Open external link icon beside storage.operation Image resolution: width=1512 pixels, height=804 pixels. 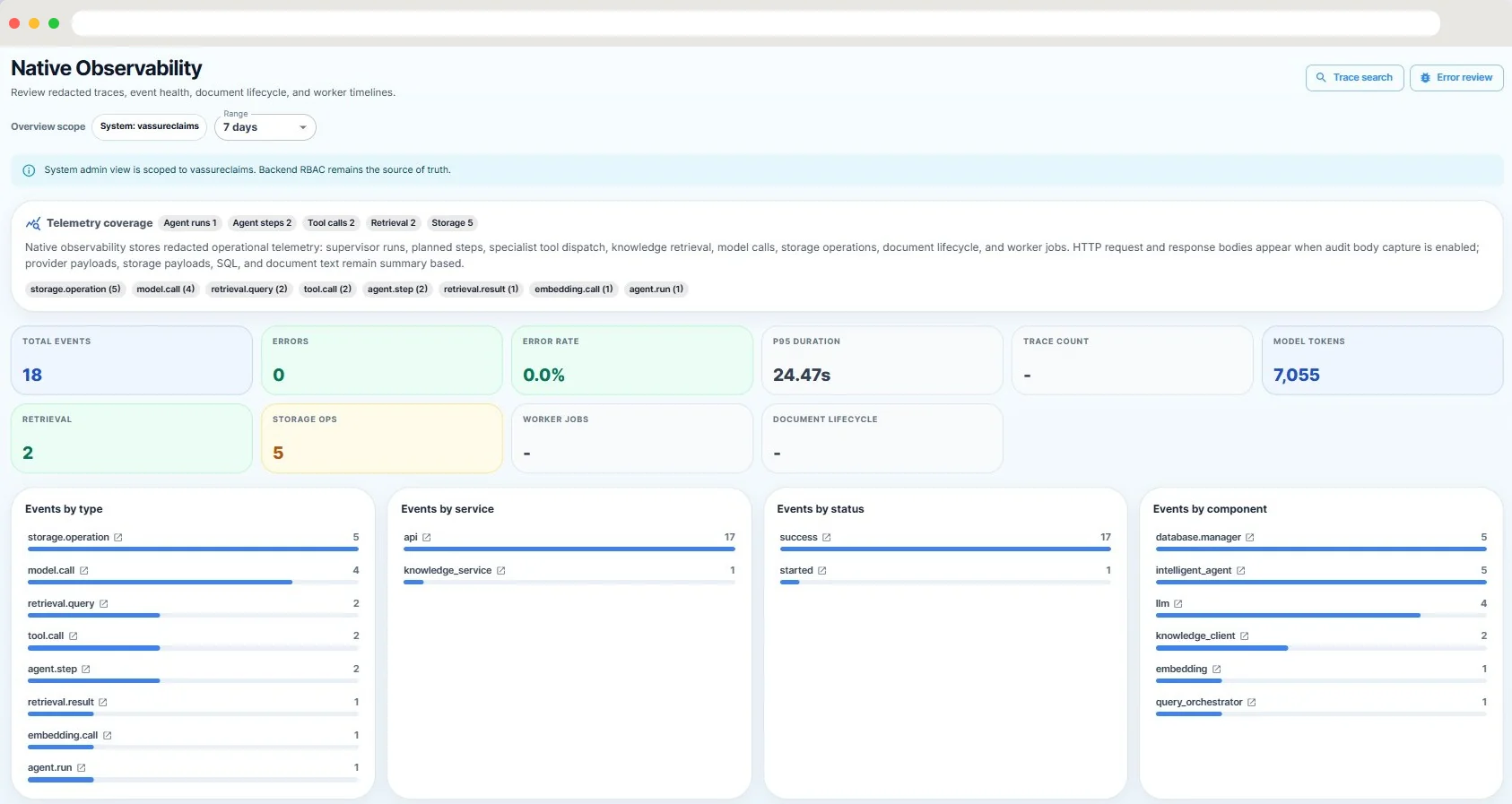click(x=118, y=538)
